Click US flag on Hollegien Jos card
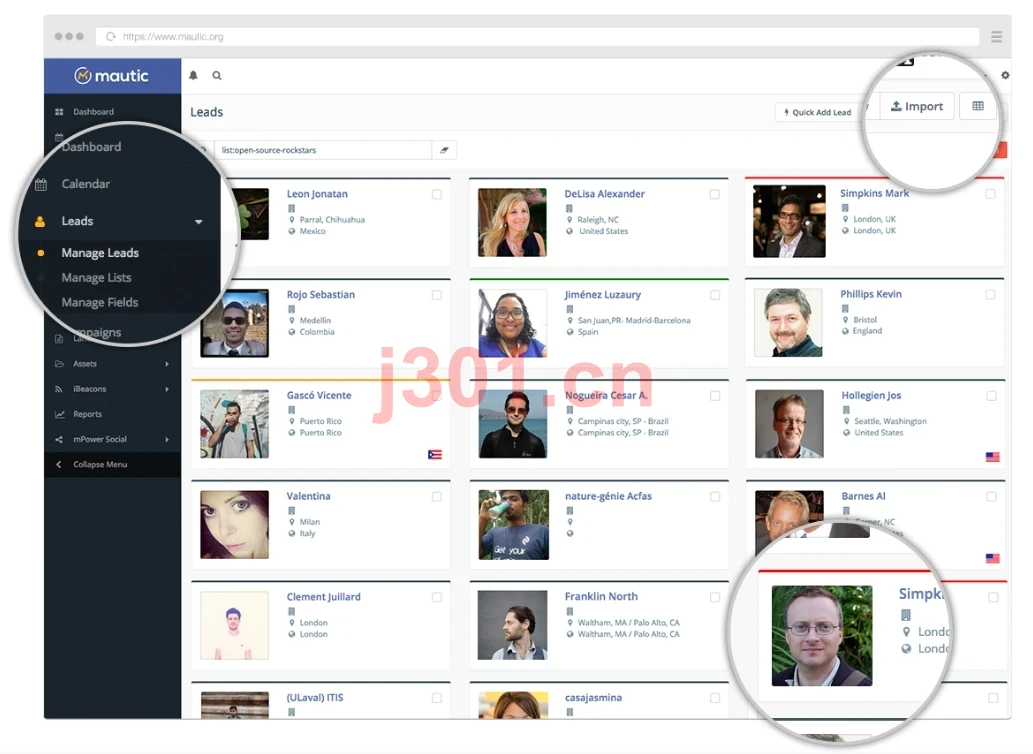Image resolution: width=1033 pixels, height=754 pixels. [992, 456]
